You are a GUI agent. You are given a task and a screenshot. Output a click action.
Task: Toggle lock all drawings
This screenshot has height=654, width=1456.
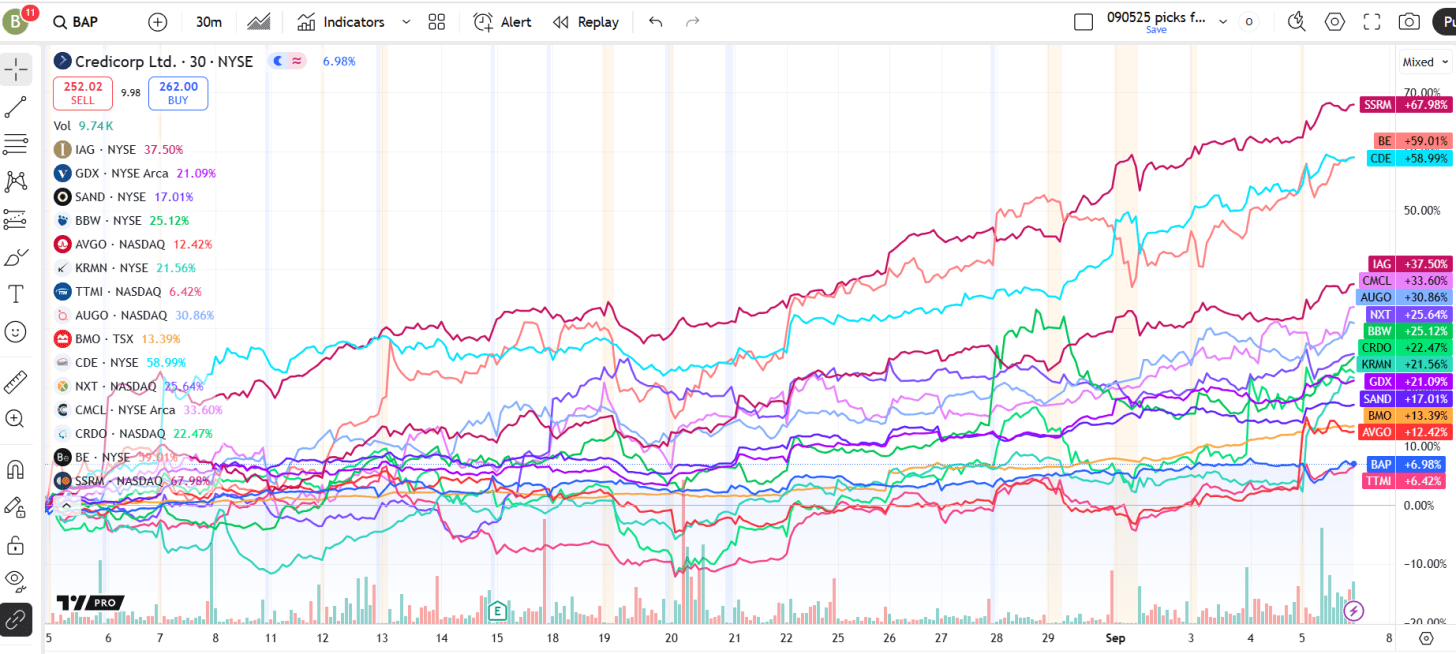[16, 544]
